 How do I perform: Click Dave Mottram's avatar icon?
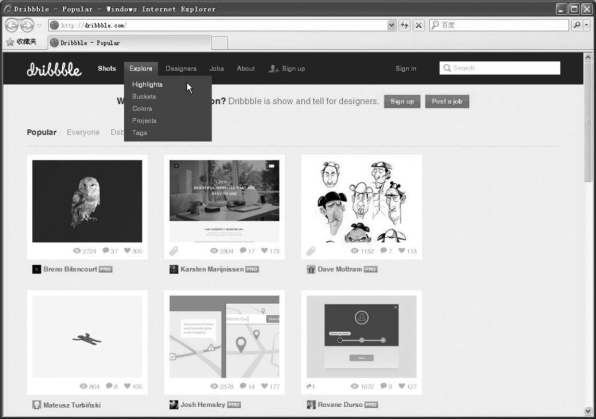point(311,270)
